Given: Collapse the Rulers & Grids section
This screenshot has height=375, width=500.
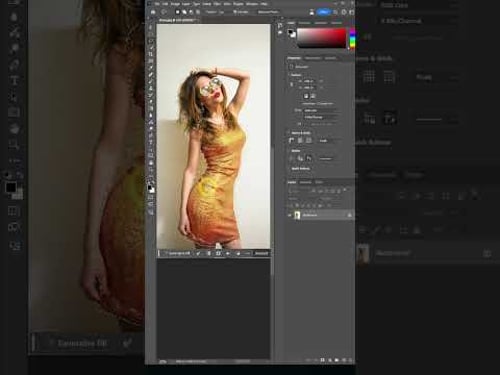Looking at the screenshot, I should point(289,133).
